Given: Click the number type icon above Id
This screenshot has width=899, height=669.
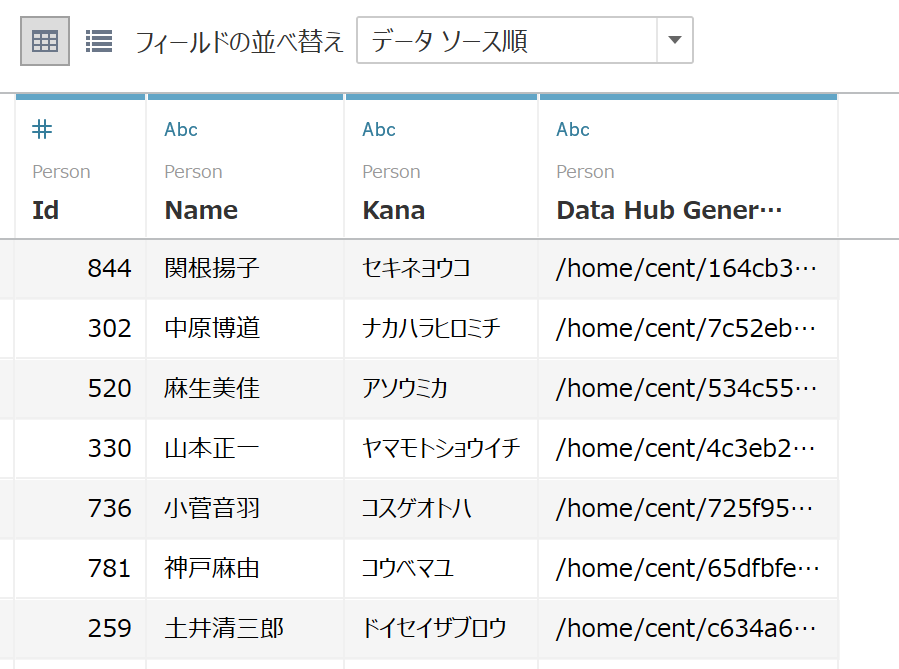Looking at the screenshot, I should [x=42, y=129].
